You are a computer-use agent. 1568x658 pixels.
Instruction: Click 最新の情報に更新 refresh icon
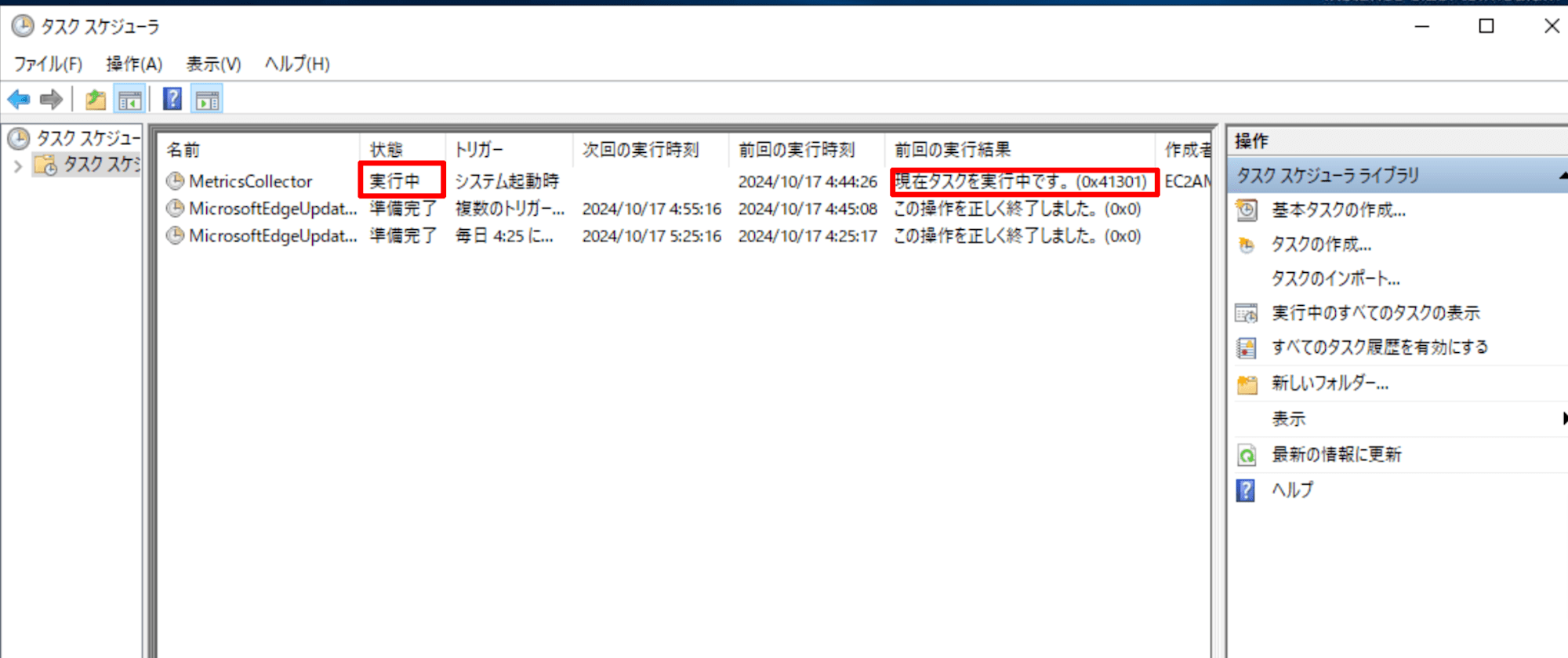pos(1247,455)
